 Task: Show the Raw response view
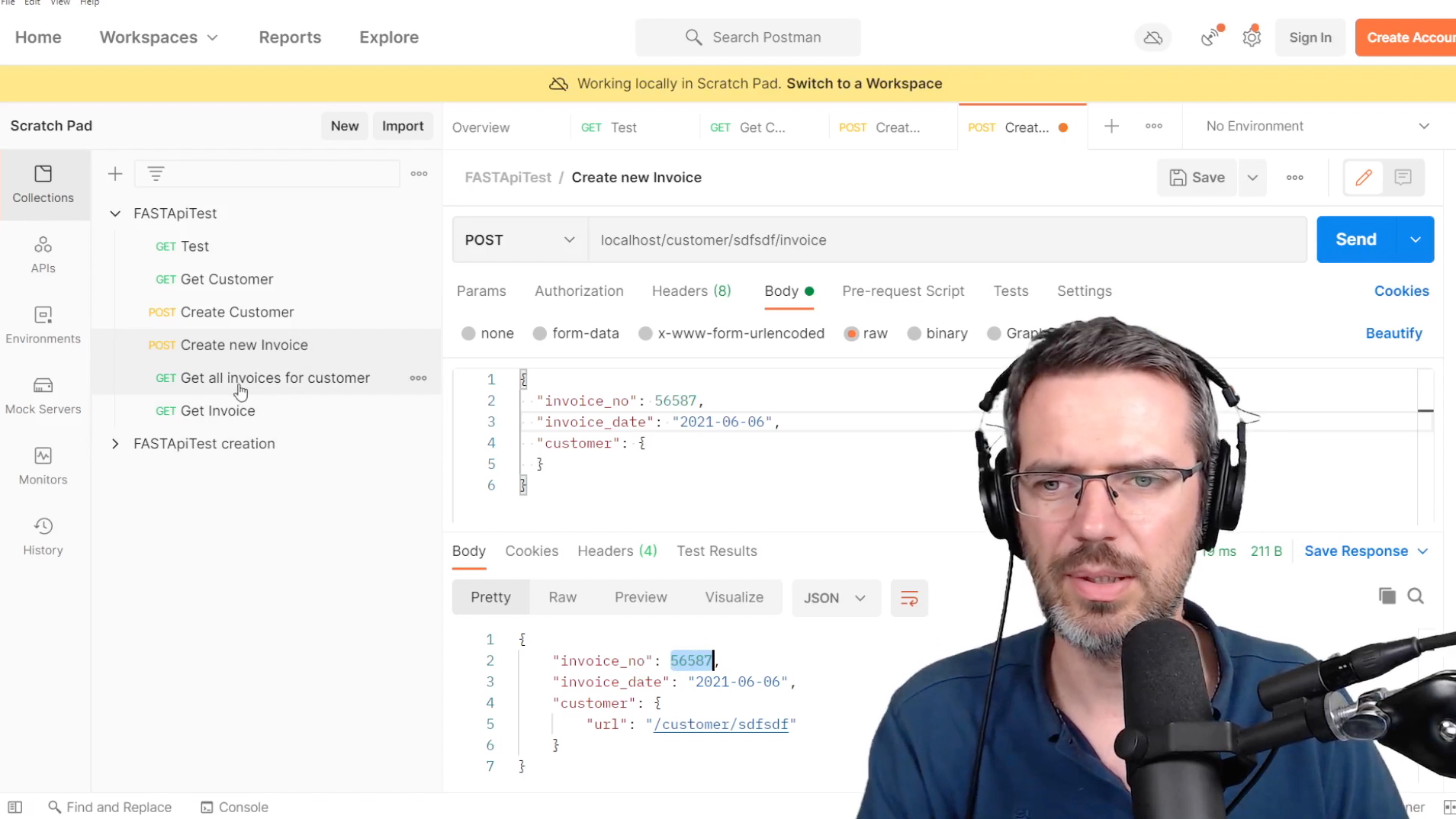(563, 598)
